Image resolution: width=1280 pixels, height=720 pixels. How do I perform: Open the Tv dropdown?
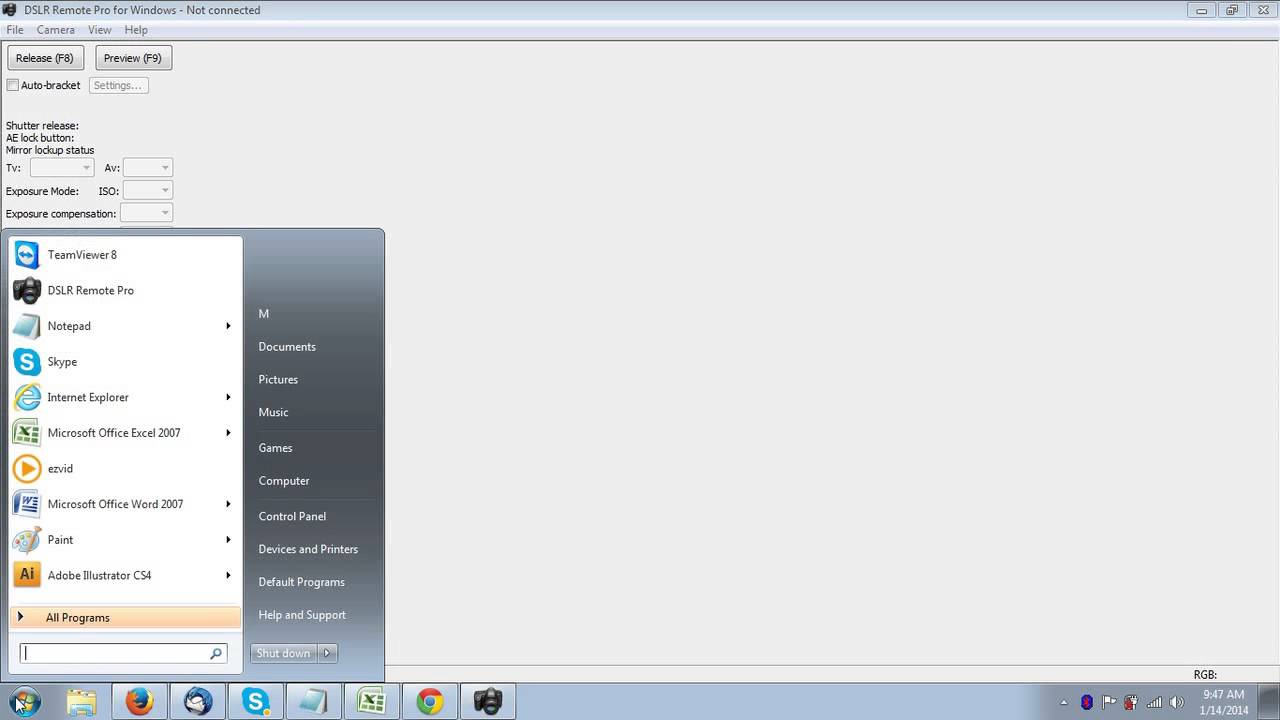(x=62, y=168)
